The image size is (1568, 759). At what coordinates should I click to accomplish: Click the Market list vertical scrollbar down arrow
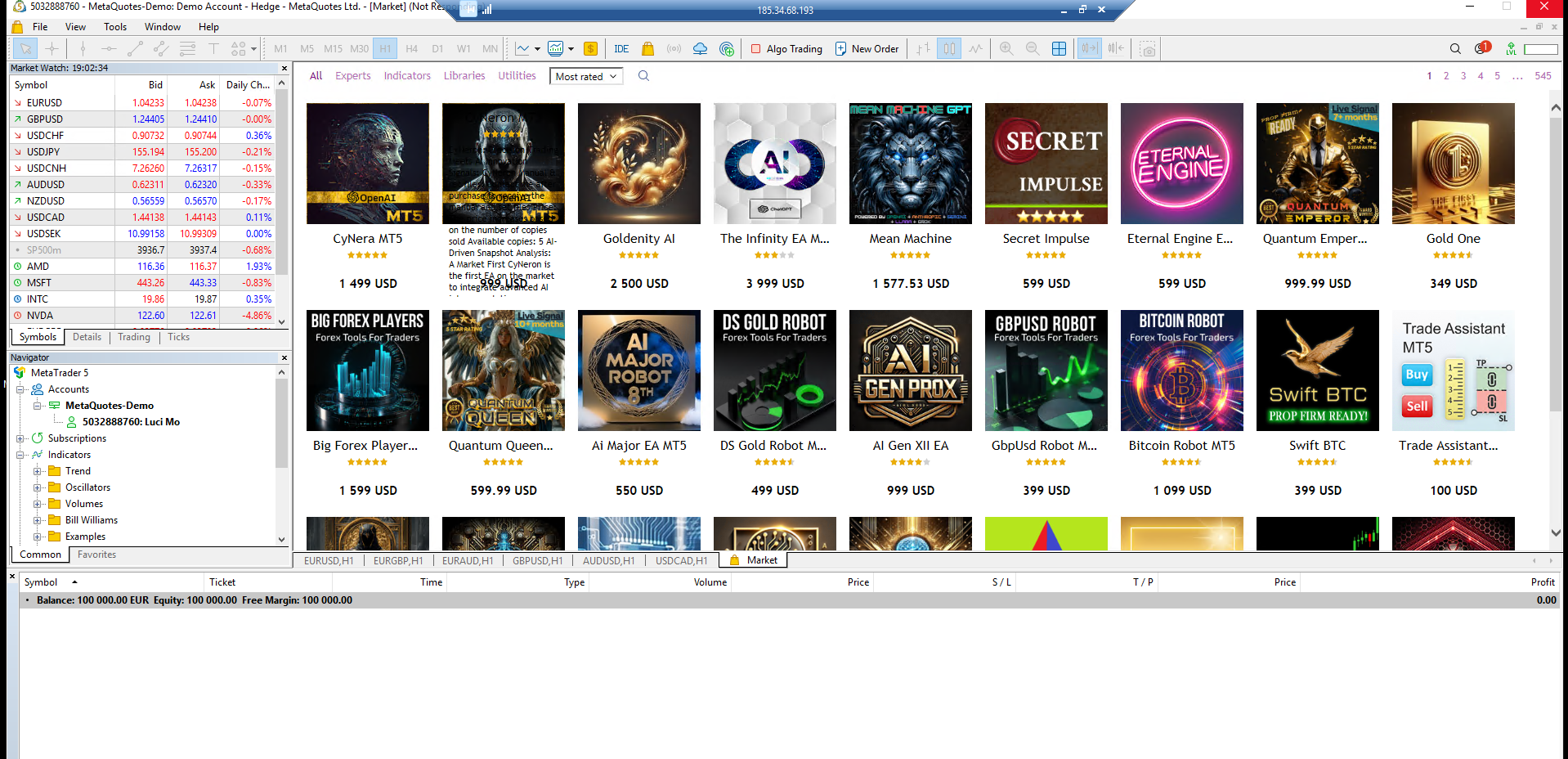1556,532
